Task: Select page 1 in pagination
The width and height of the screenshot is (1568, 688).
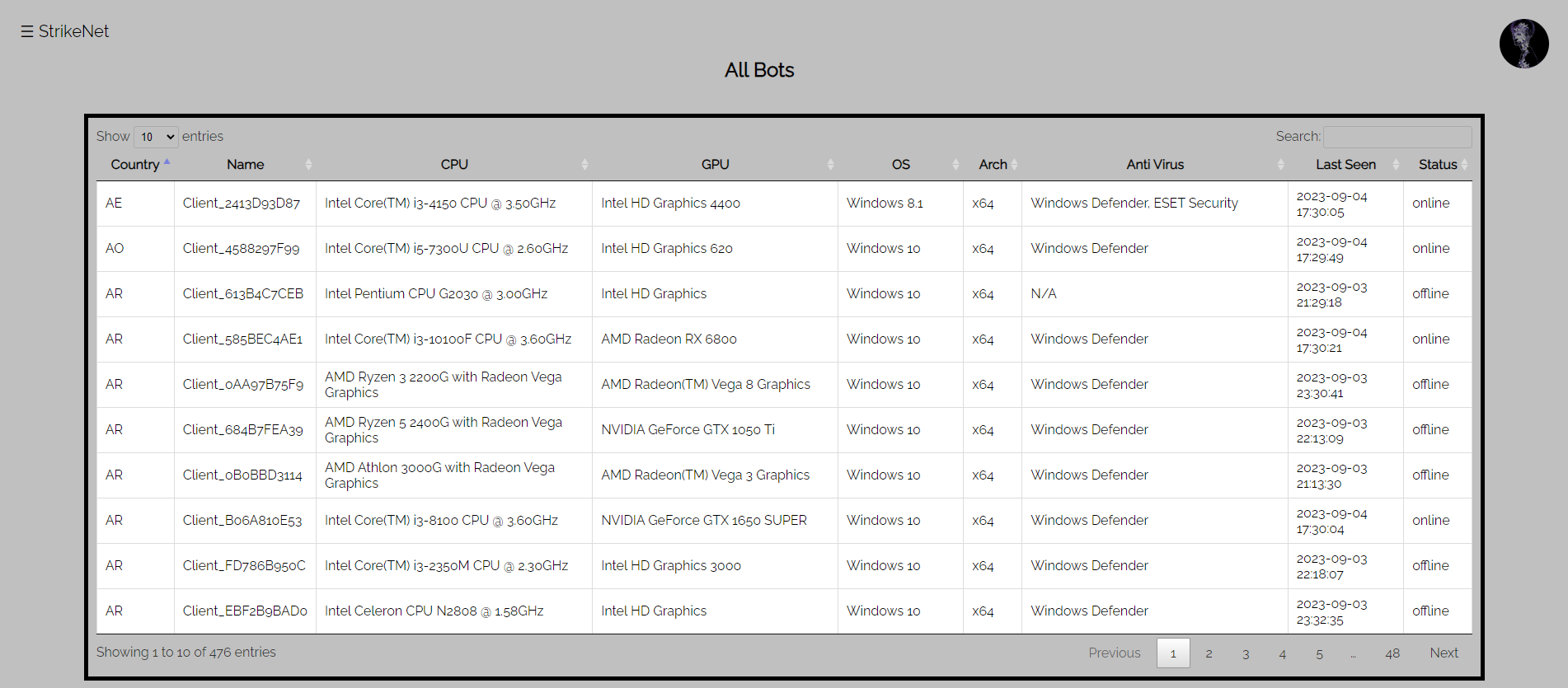Action: [1173, 653]
